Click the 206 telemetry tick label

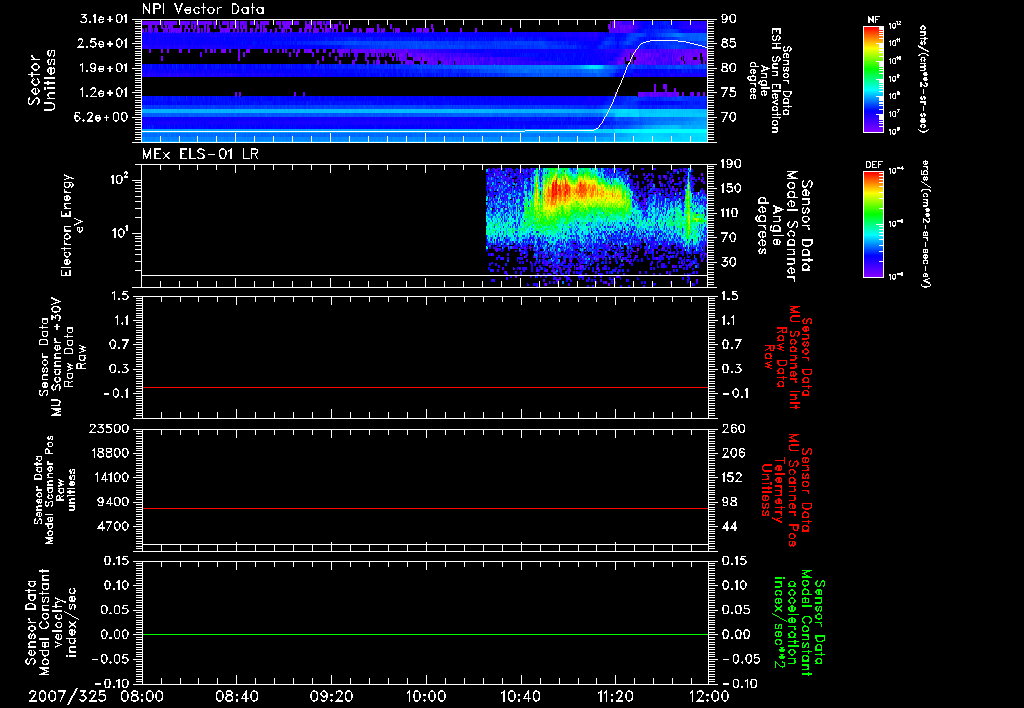732,453
